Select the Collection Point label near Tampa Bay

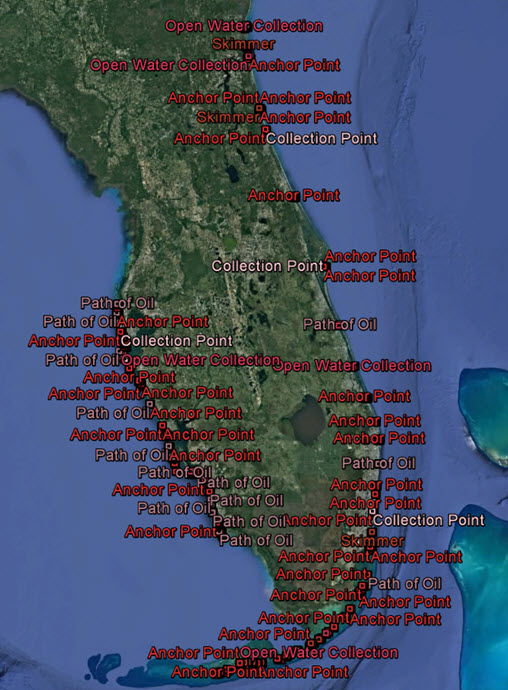(x=177, y=341)
